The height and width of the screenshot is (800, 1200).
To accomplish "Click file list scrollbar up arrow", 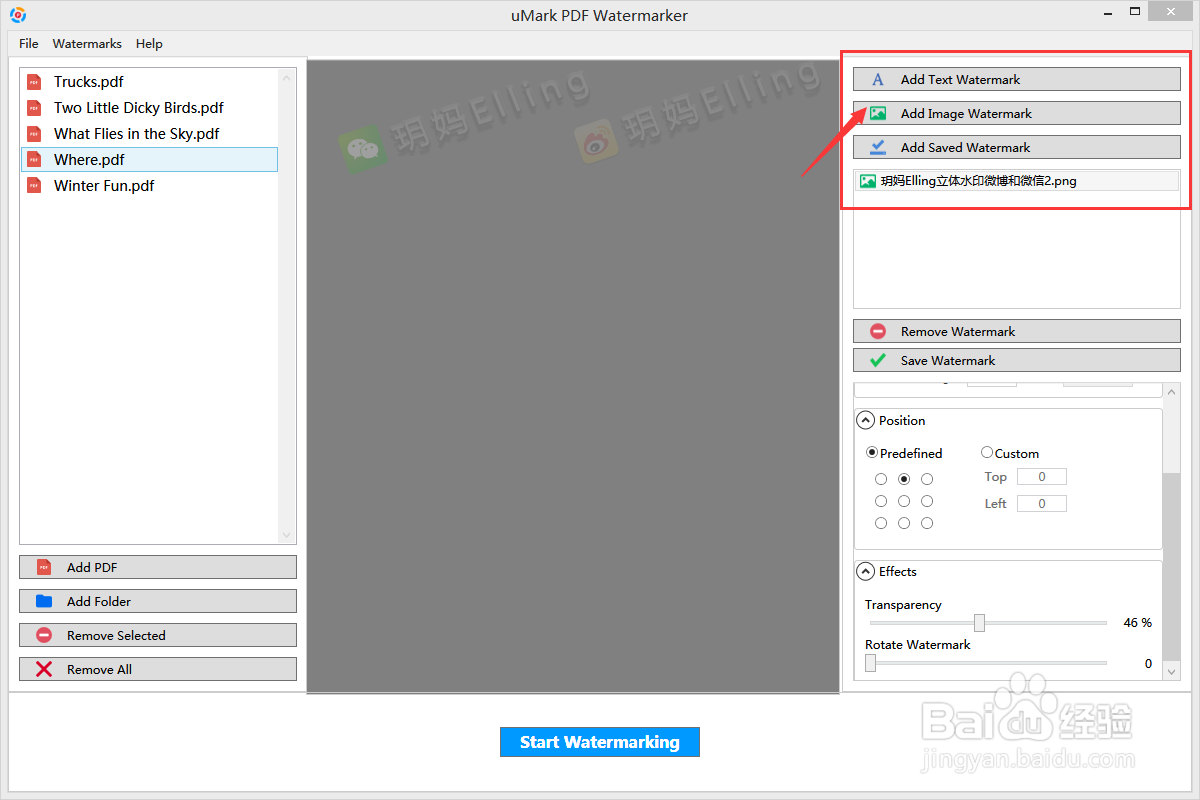I will [x=288, y=77].
